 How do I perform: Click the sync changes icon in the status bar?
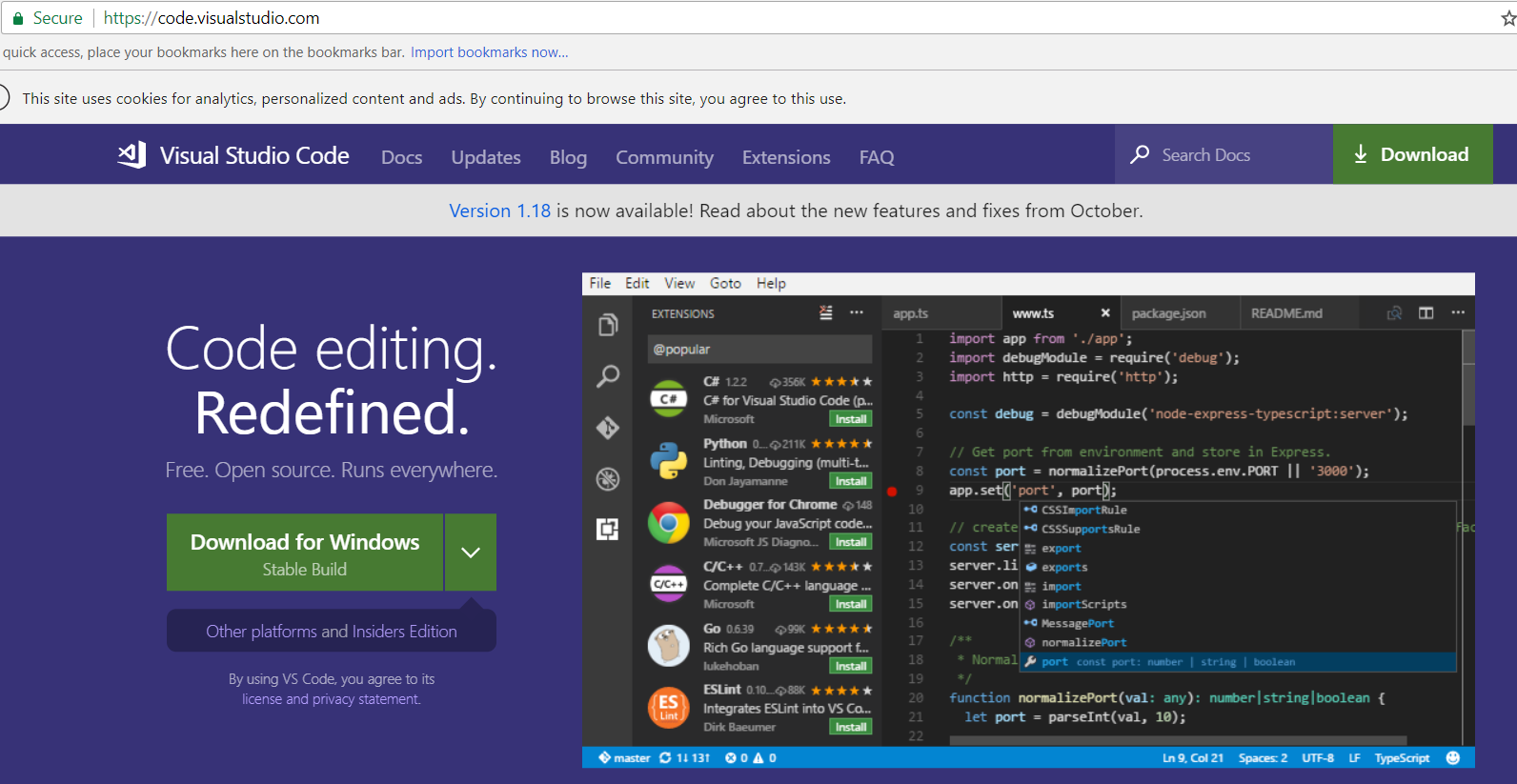pos(665,757)
